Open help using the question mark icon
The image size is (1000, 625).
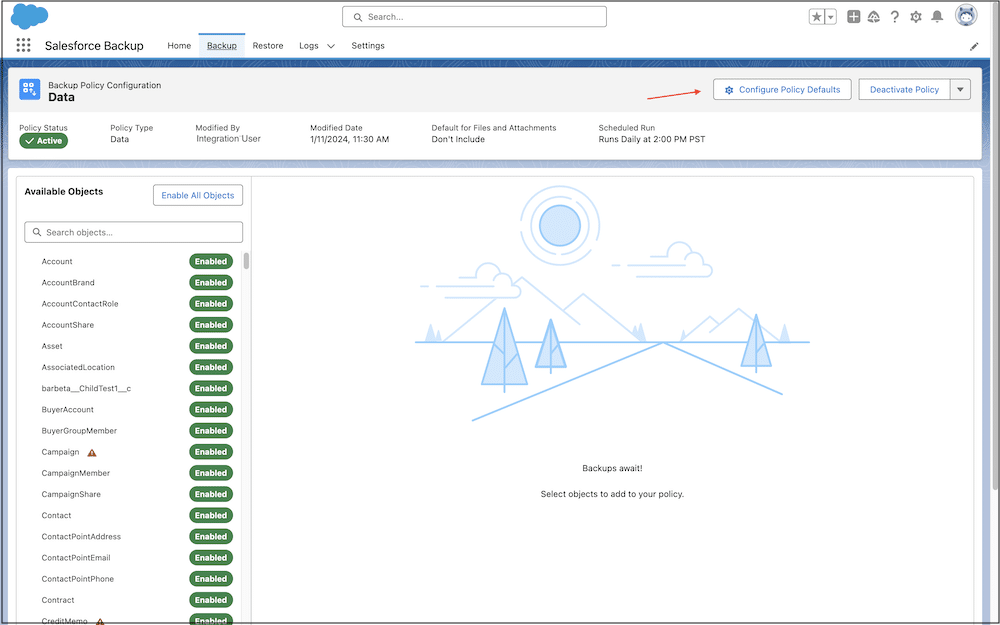point(894,16)
